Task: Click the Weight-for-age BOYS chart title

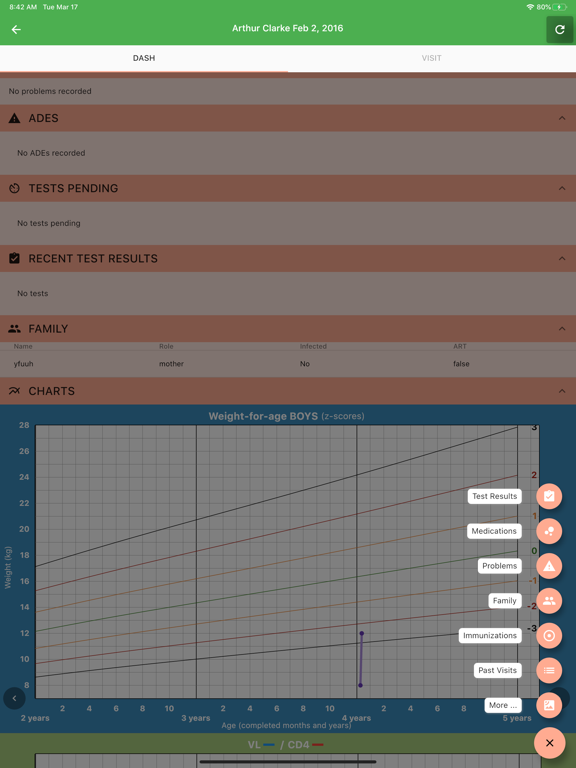Action: [287, 416]
